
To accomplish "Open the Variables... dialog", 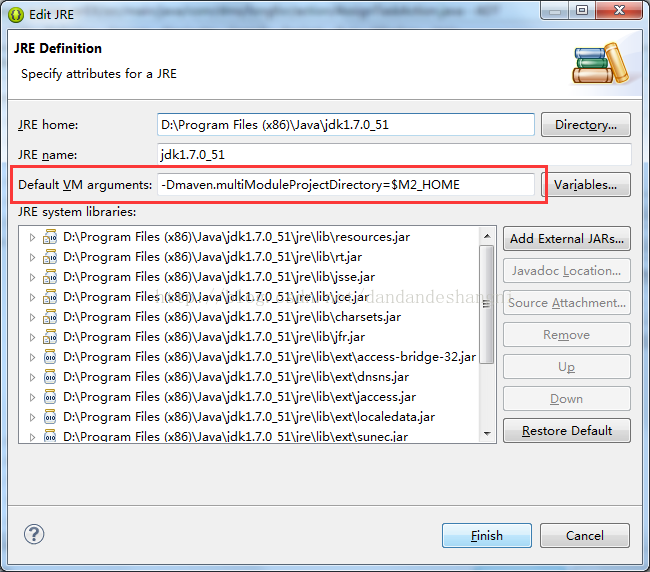I will point(586,184).
